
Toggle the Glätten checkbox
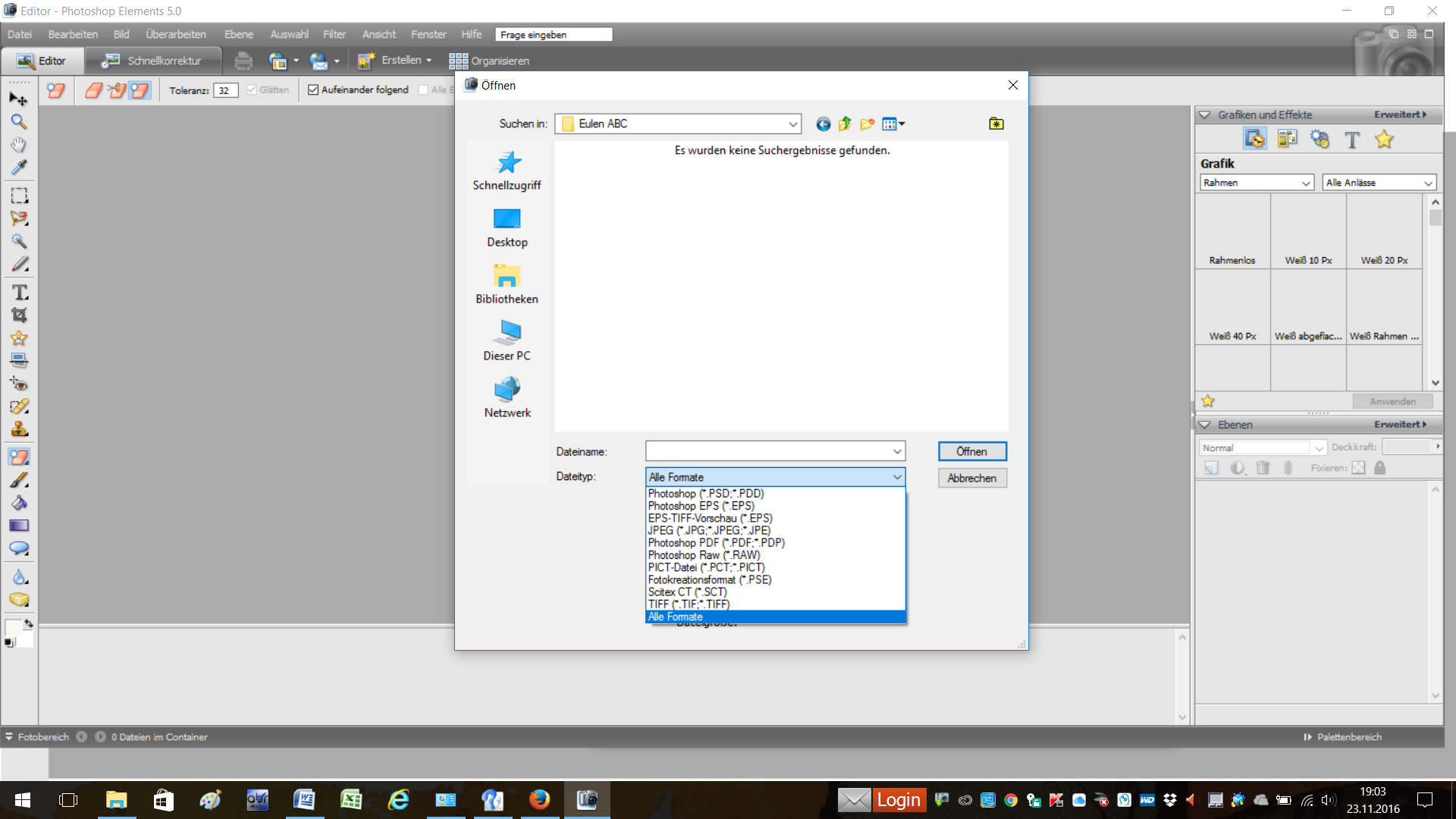pos(252,89)
